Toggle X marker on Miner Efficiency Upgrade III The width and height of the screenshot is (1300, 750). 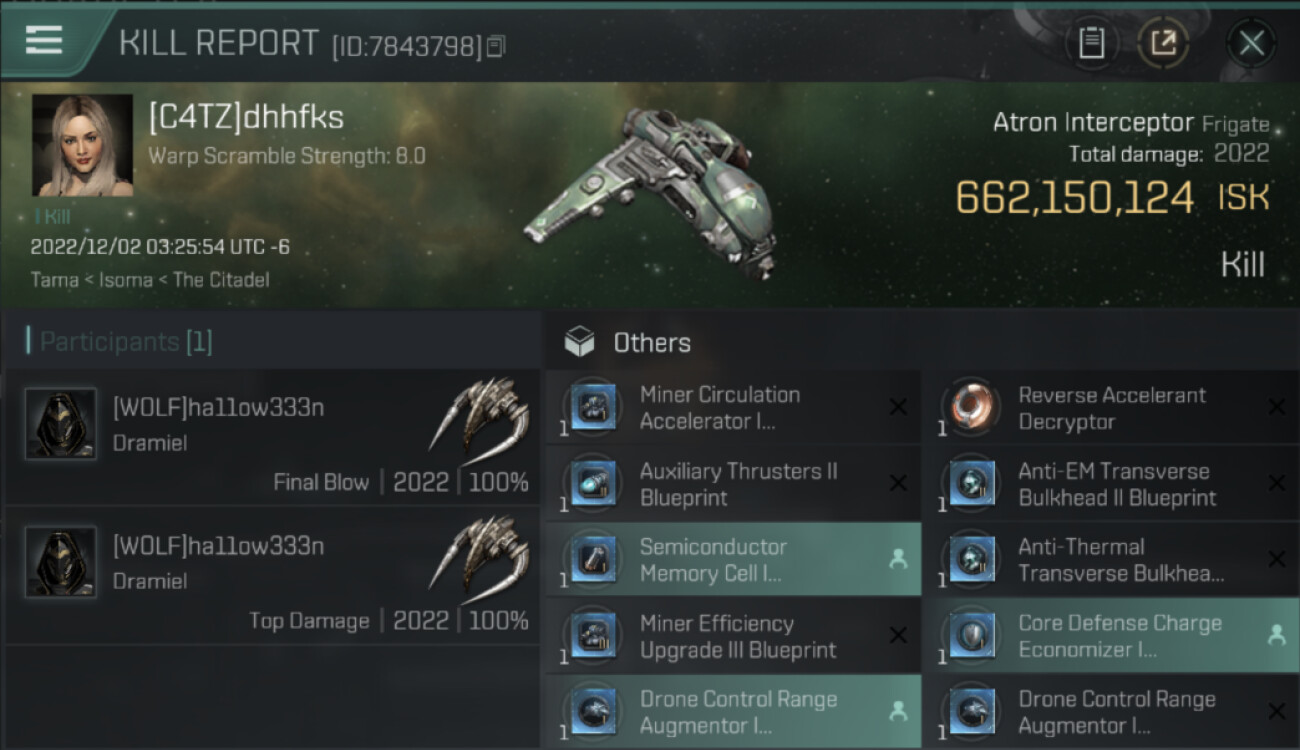click(898, 635)
